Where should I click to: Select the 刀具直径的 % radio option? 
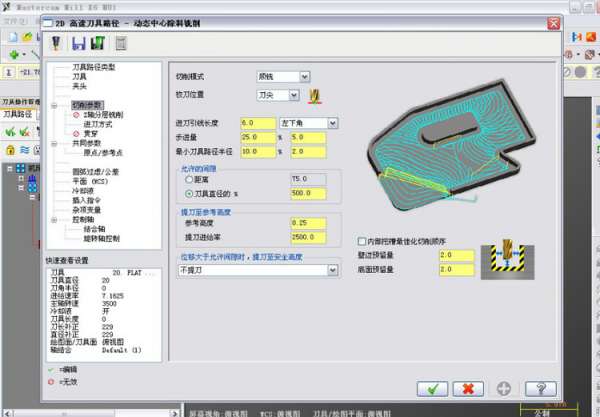[189, 194]
